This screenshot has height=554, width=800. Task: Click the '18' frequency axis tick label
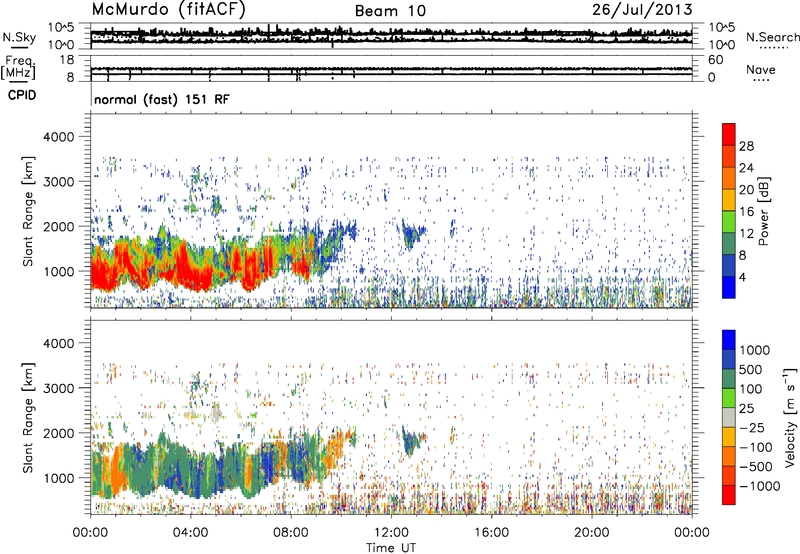click(x=67, y=60)
